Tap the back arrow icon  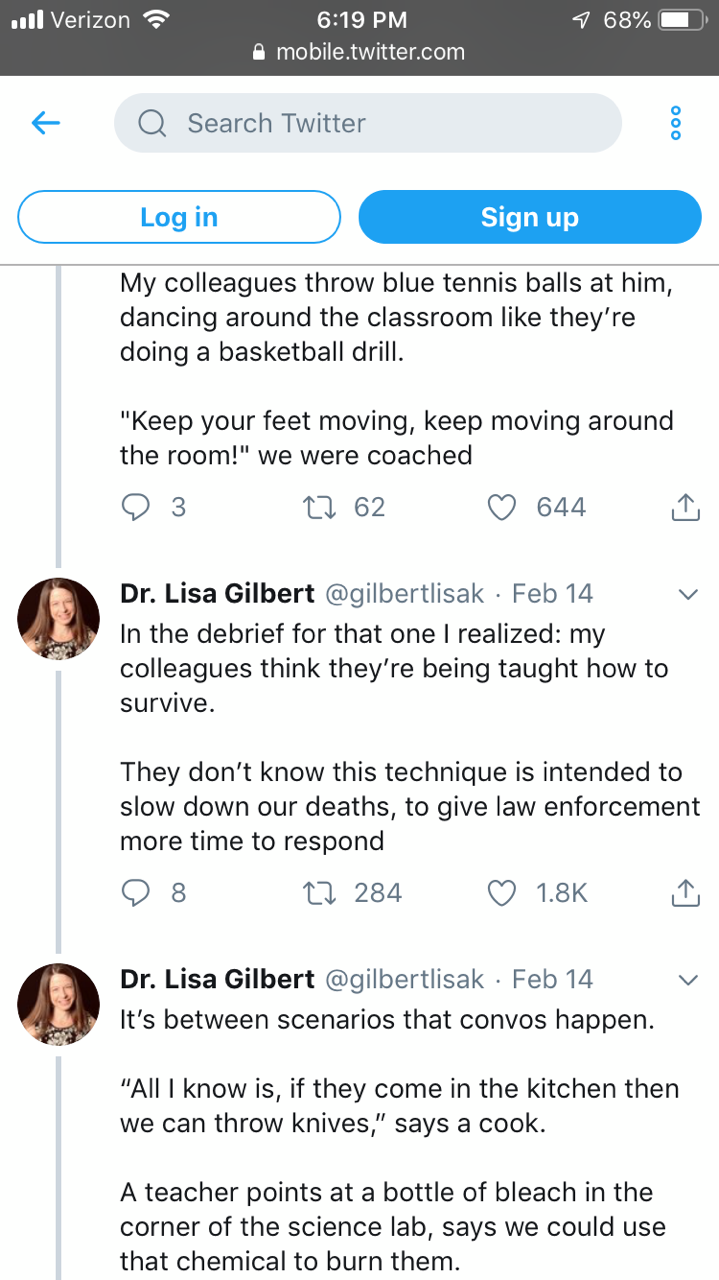46,123
